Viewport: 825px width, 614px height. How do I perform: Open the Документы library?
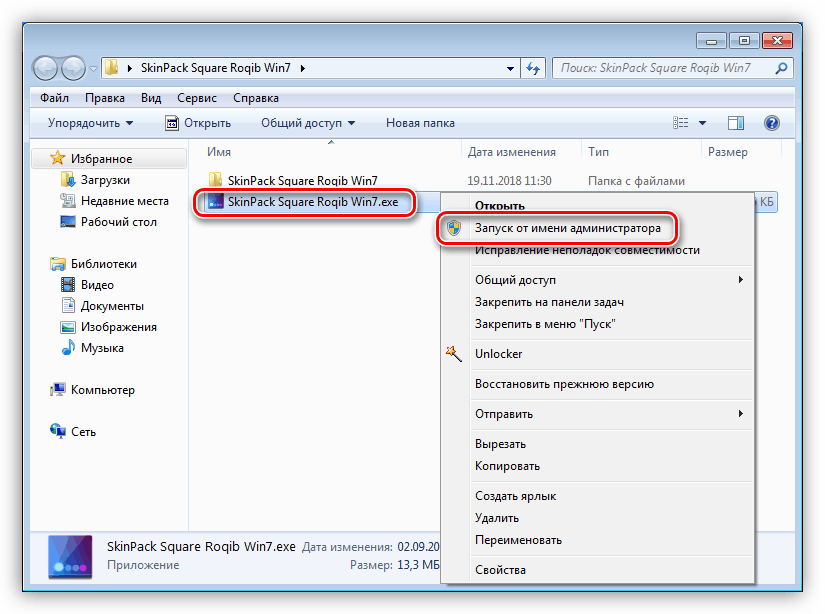coord(112,306)
